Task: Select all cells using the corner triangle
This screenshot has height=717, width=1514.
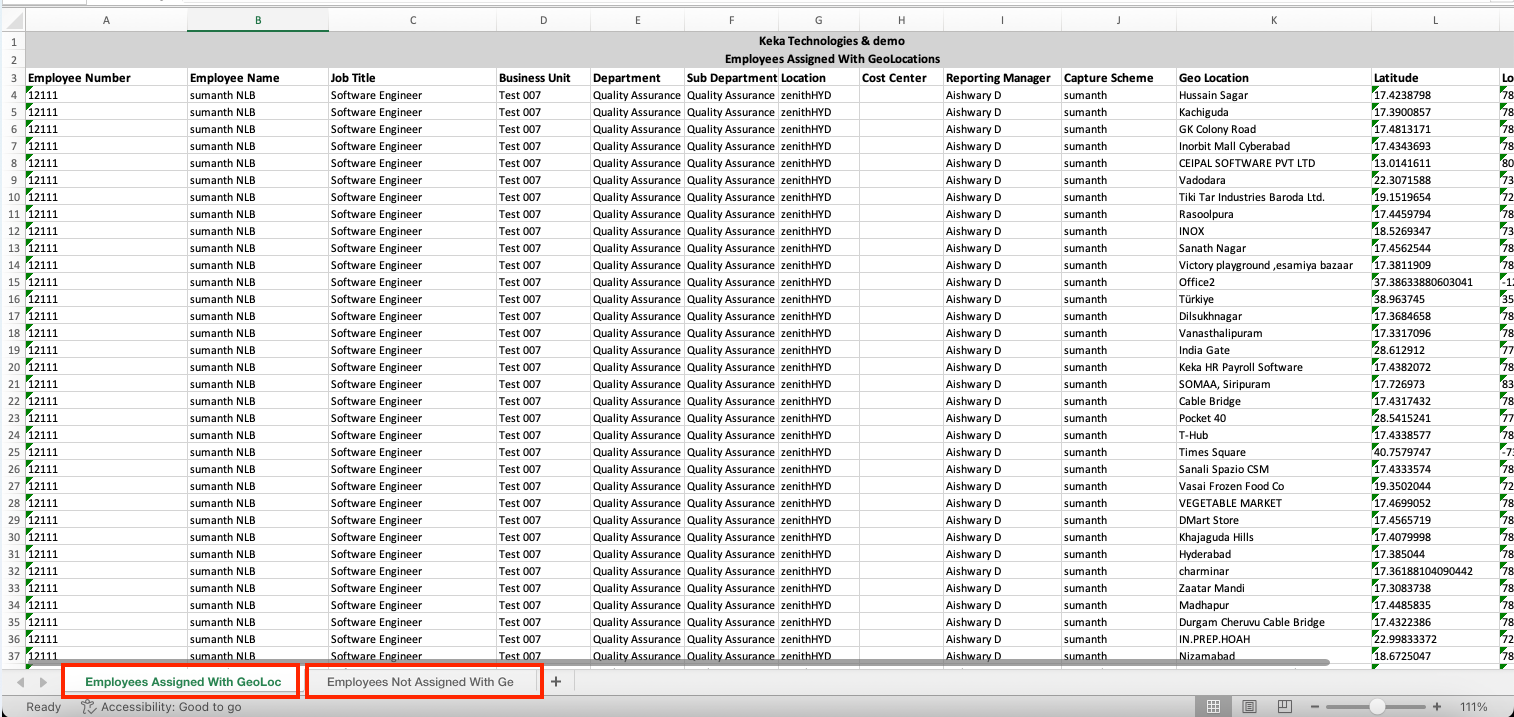Action: pos(15,19)
